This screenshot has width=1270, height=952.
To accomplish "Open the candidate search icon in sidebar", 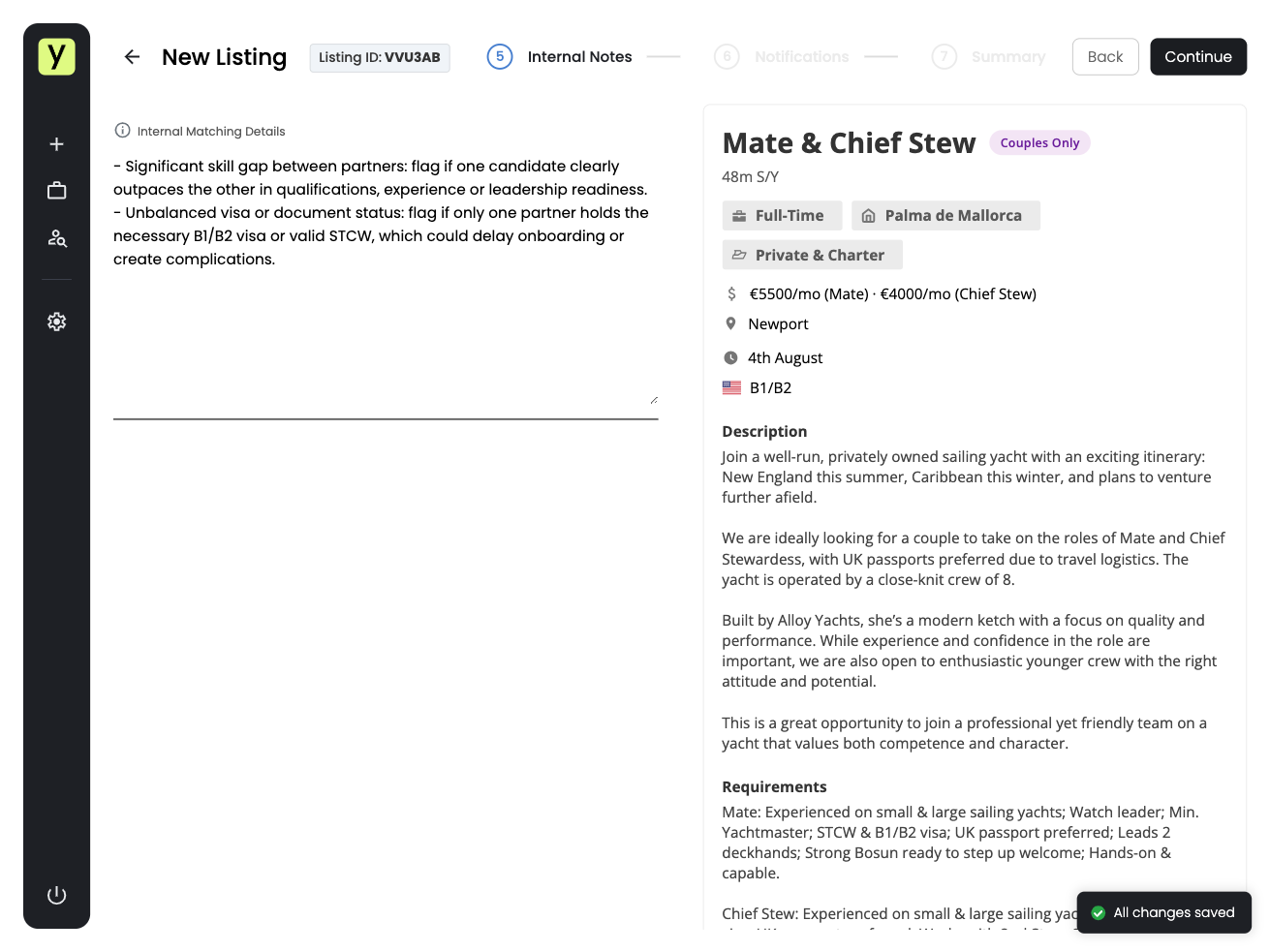I will click(x=56, y=238).
